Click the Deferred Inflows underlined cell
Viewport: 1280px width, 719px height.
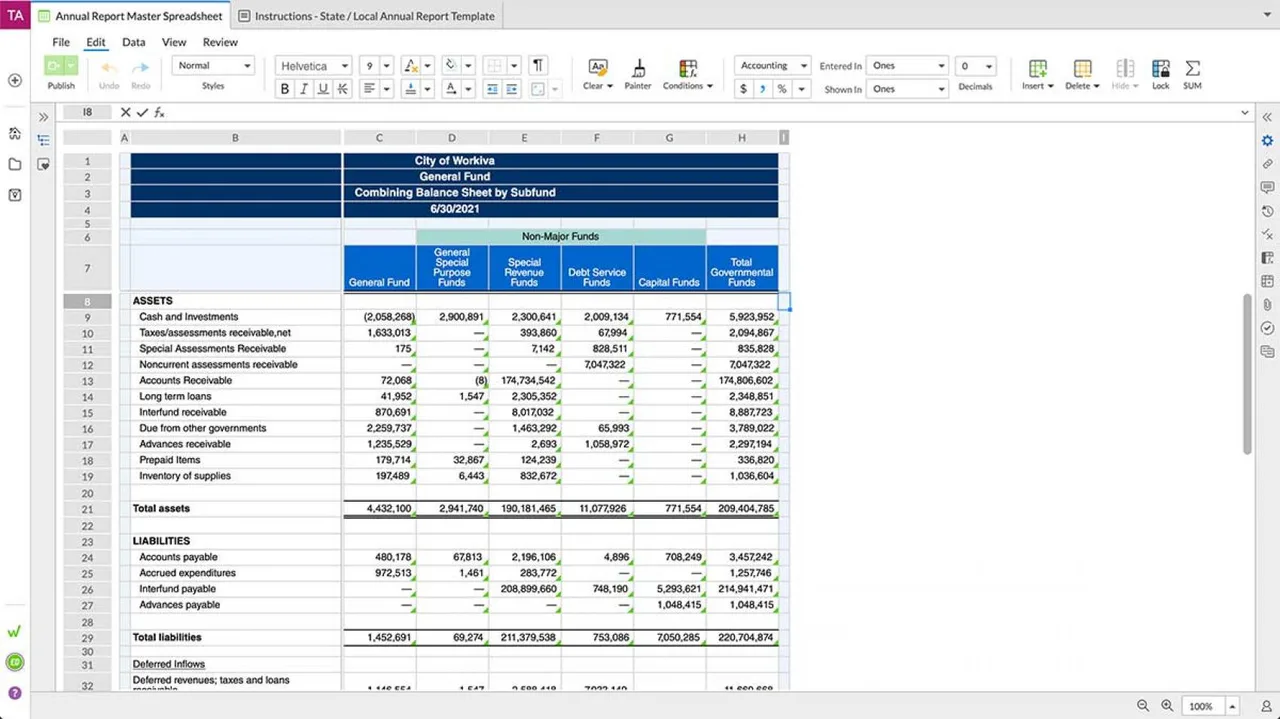pyautogui.click(x=169, y=664)
